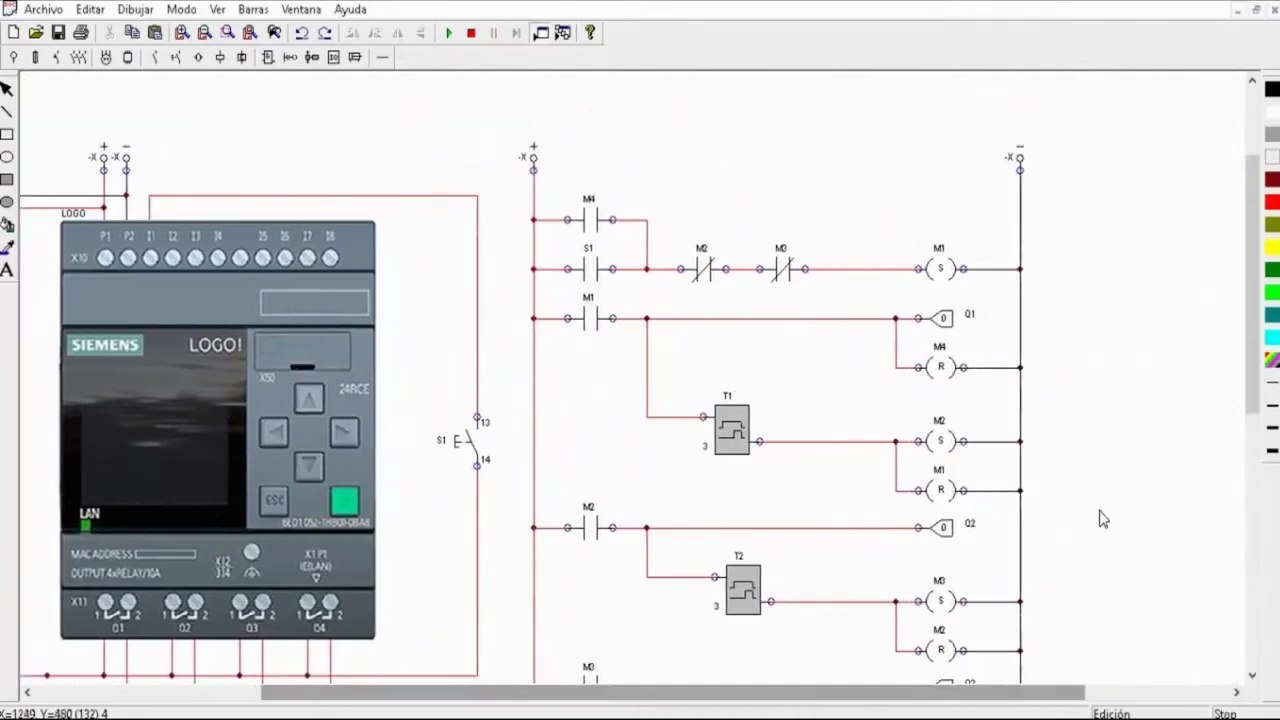Select the Q1 output coil
Screen dimensions: 1280x720
pyautogui.click(x=941, y=319)
